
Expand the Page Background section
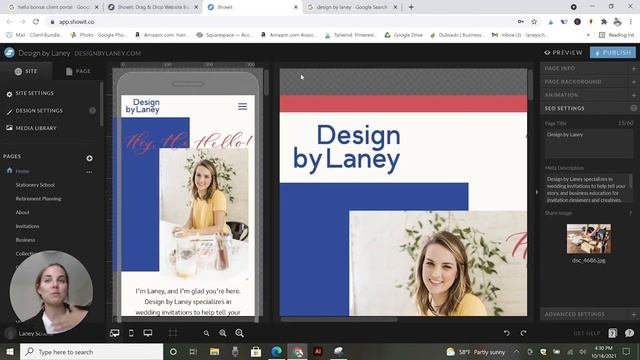click(590, 82)
